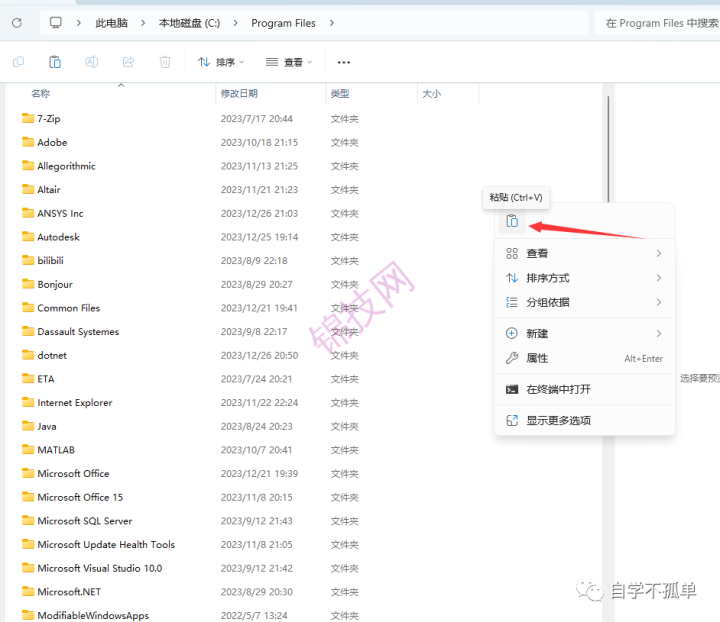Select 在终端中打开 in the context menu
Image resolution: width=720 pixels, height=622 pixels.
(585, 389)
